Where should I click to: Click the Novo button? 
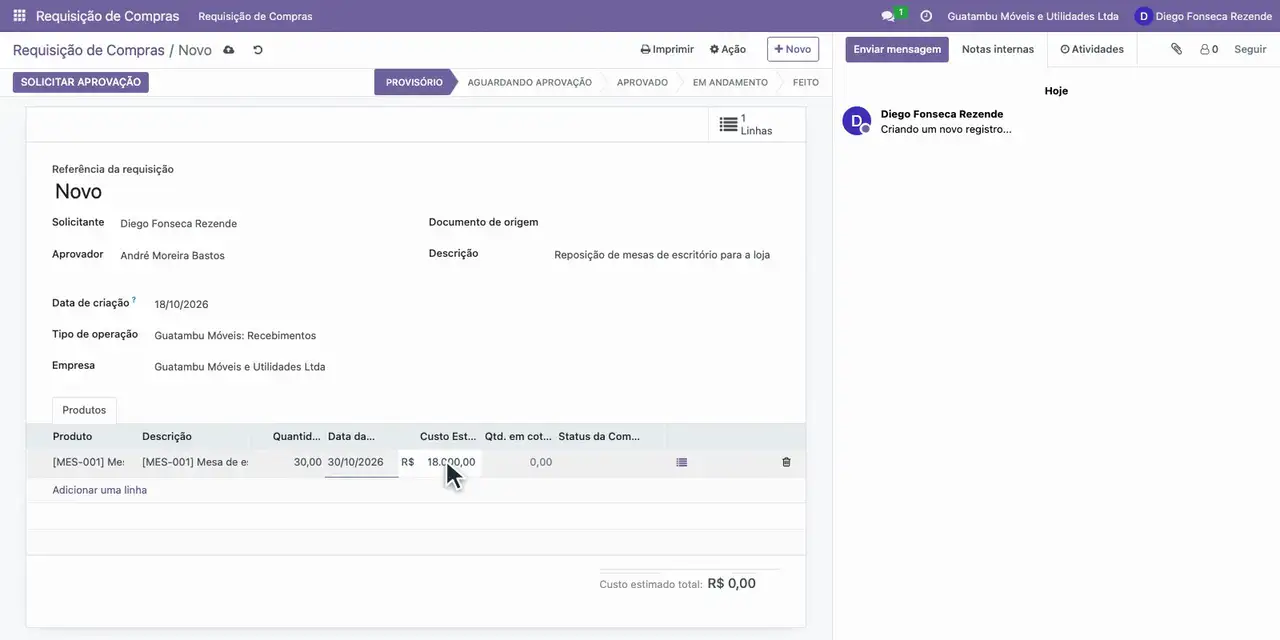pyautogui.click(x=793, y=49)
